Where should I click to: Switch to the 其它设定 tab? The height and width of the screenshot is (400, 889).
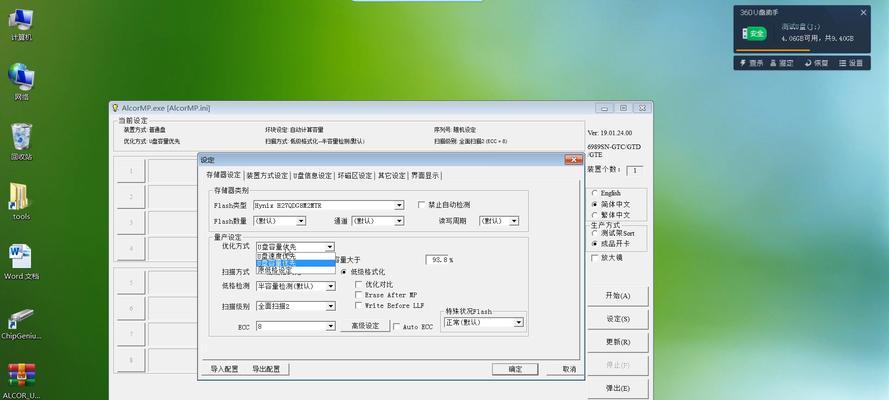392,176
